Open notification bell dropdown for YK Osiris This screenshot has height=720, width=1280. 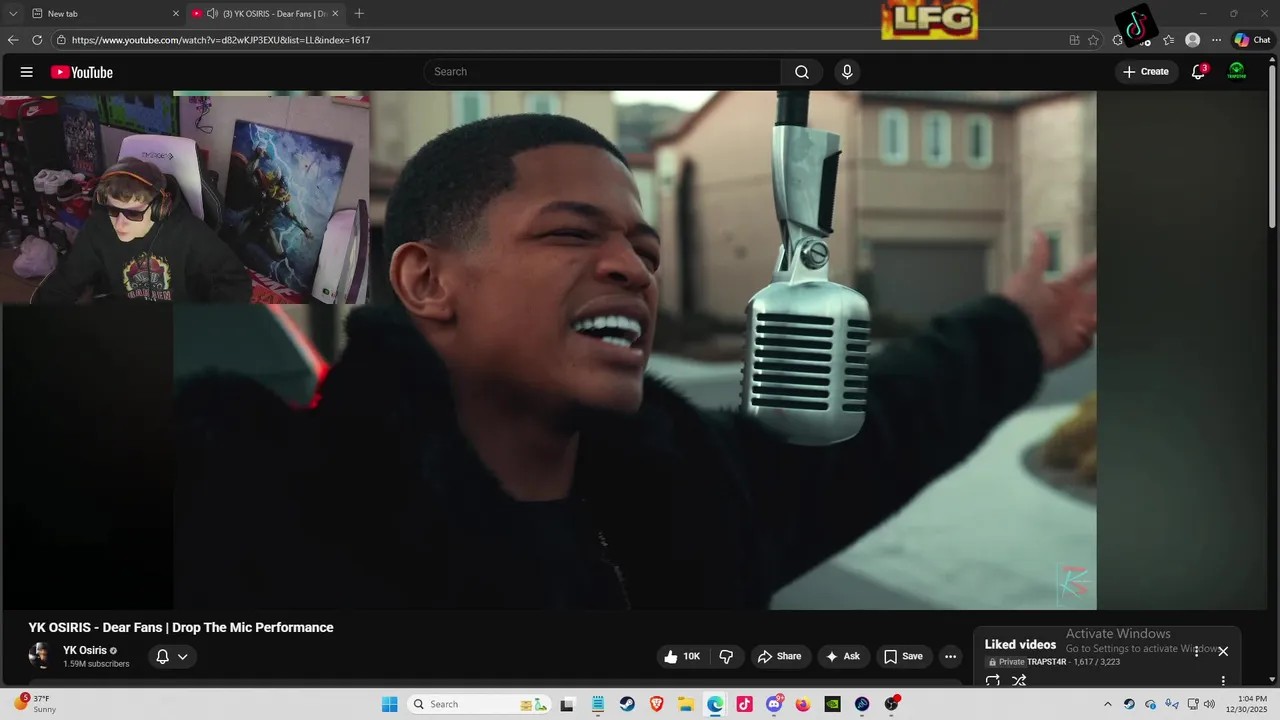coord(172,657)
